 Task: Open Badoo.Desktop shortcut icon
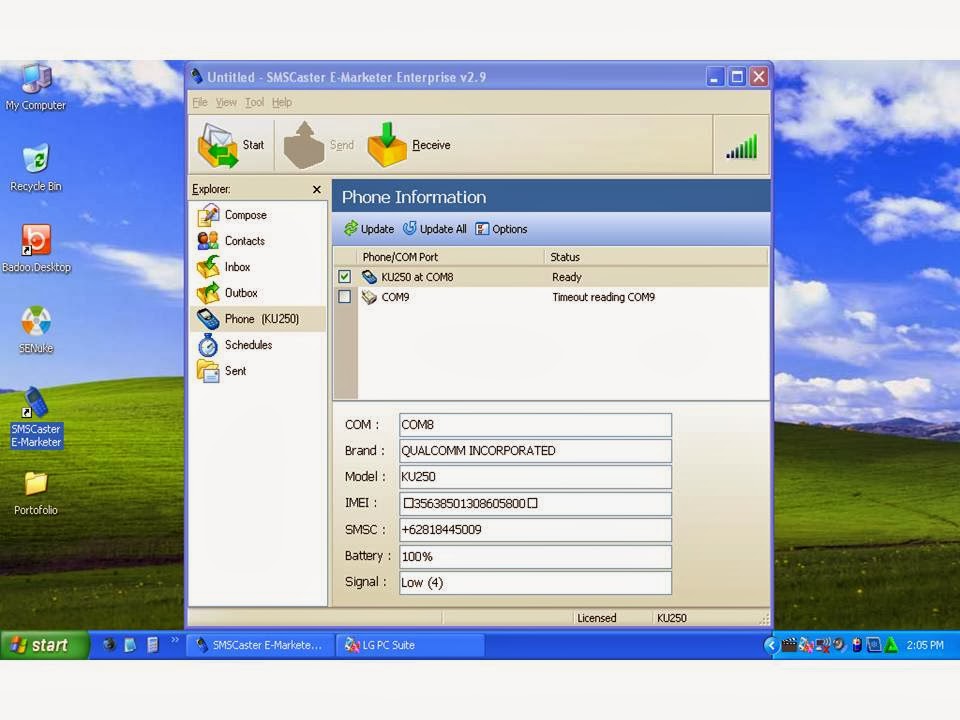pyautogui.click(x=36, y=249)
